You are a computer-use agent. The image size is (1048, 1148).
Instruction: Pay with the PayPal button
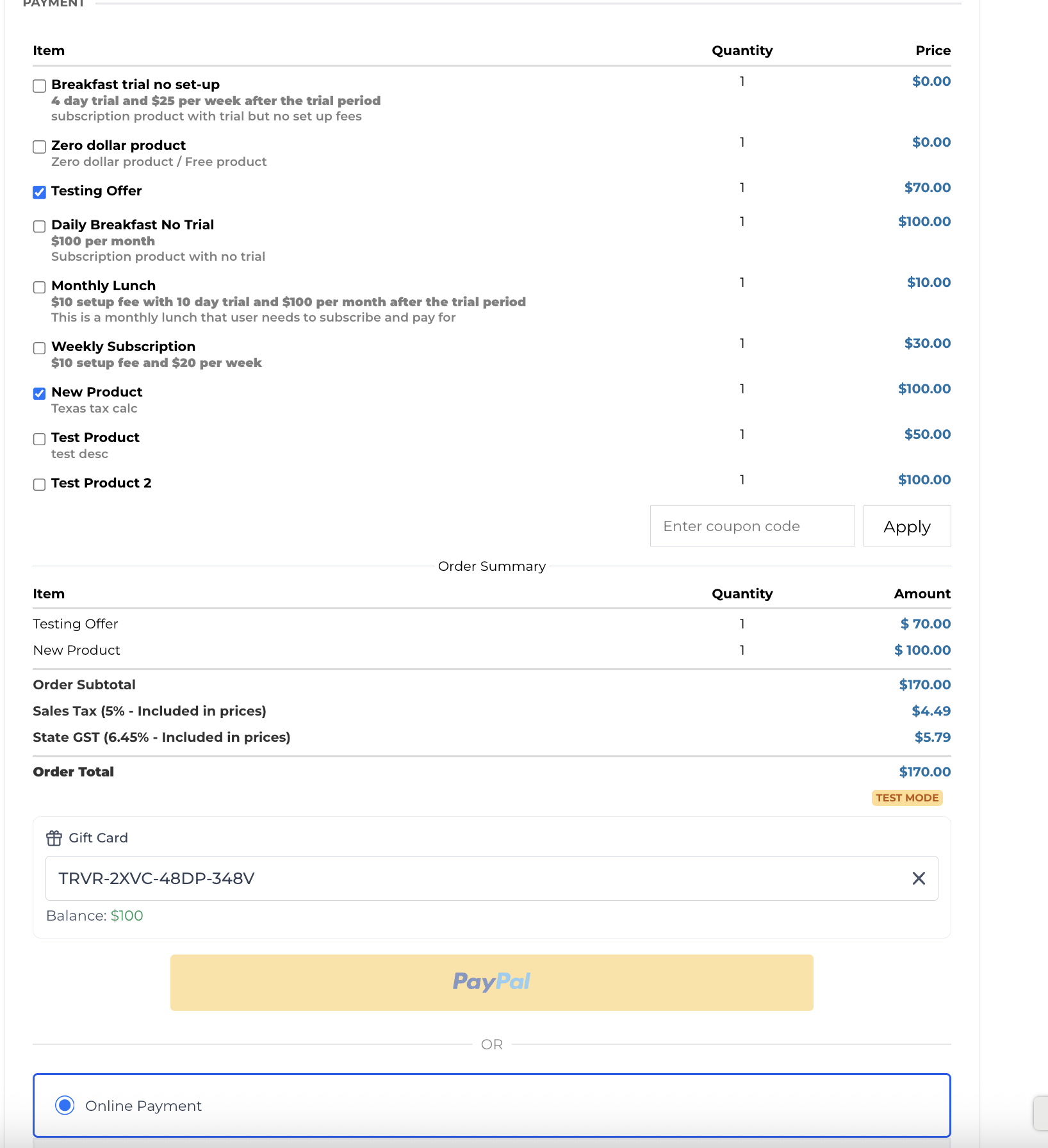[491, 982]
